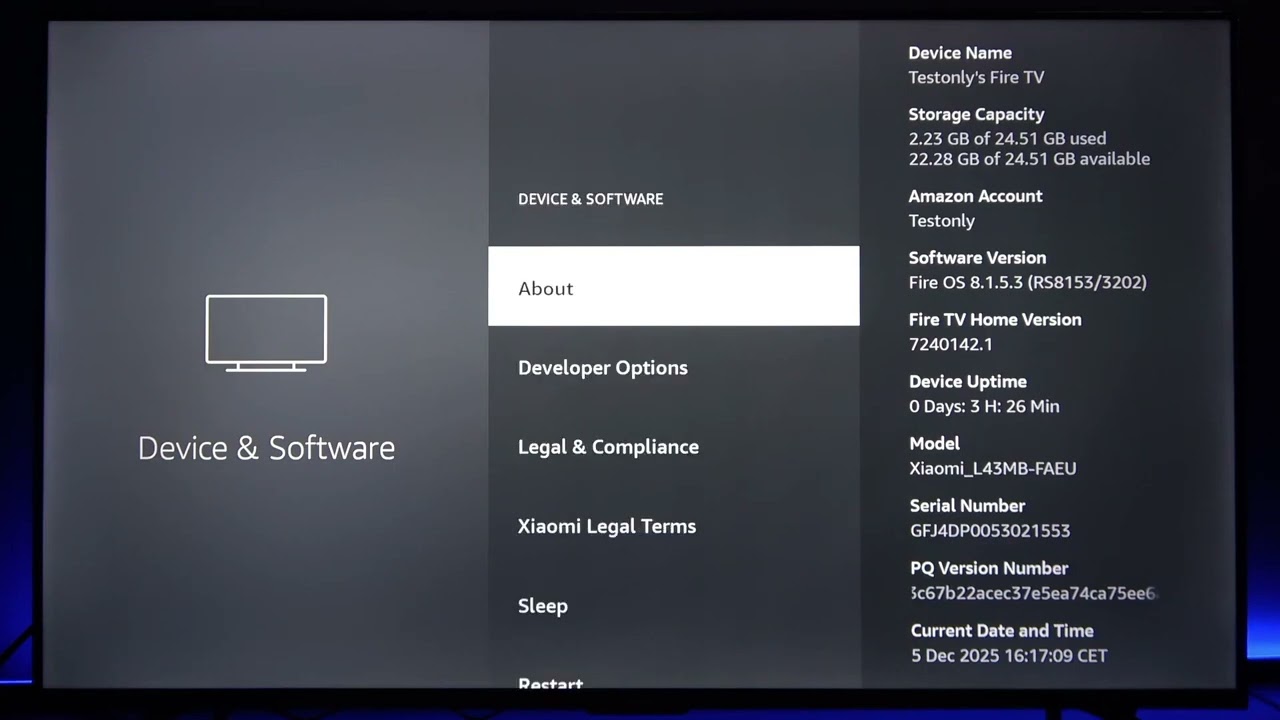This screenshot has width=1280, height=720.
Task: Click the Serial Number label
Action: coord(967,506)
